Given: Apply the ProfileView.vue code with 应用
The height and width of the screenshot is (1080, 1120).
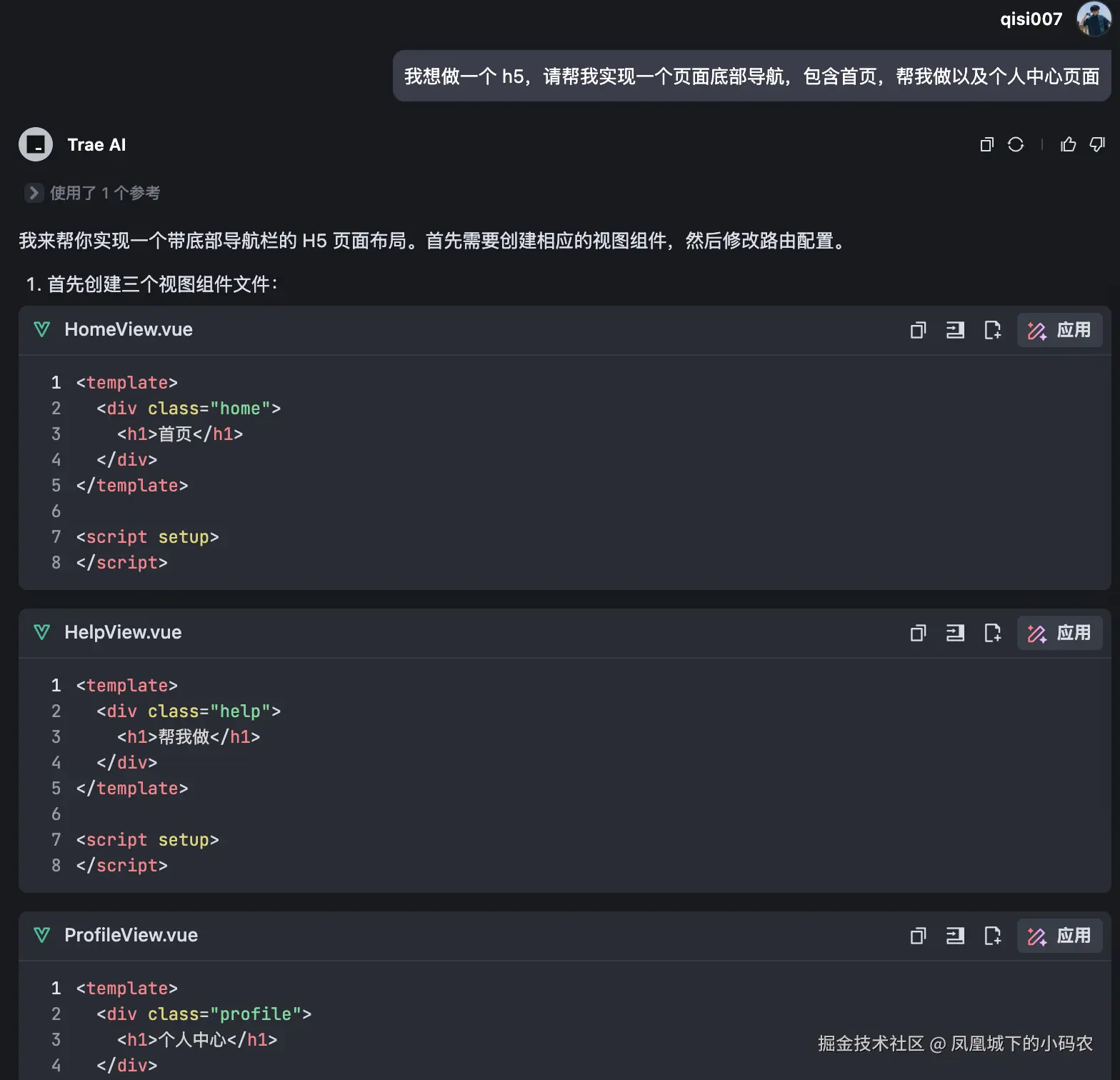Looking at the screenshot, I should (x=1059, y=936).
